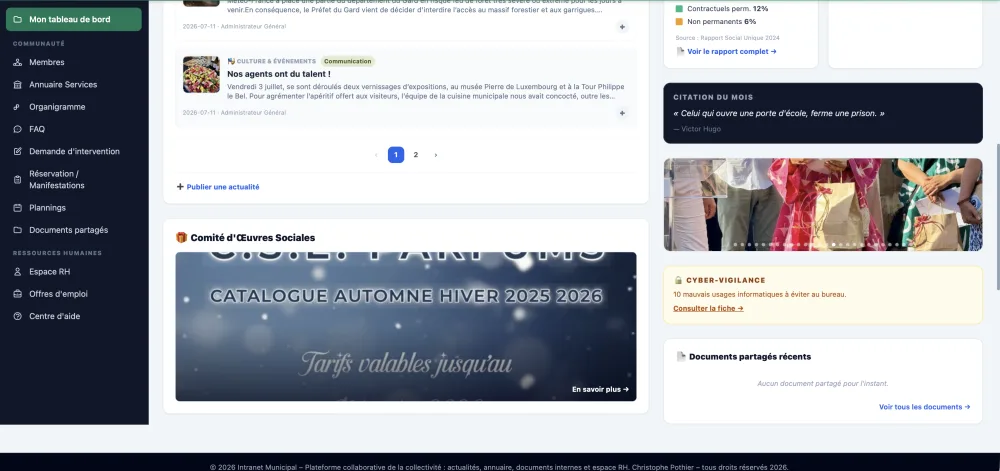Click Consulter la fiche link
This screenshot has width=1000, height=471.
pos(708,308)
